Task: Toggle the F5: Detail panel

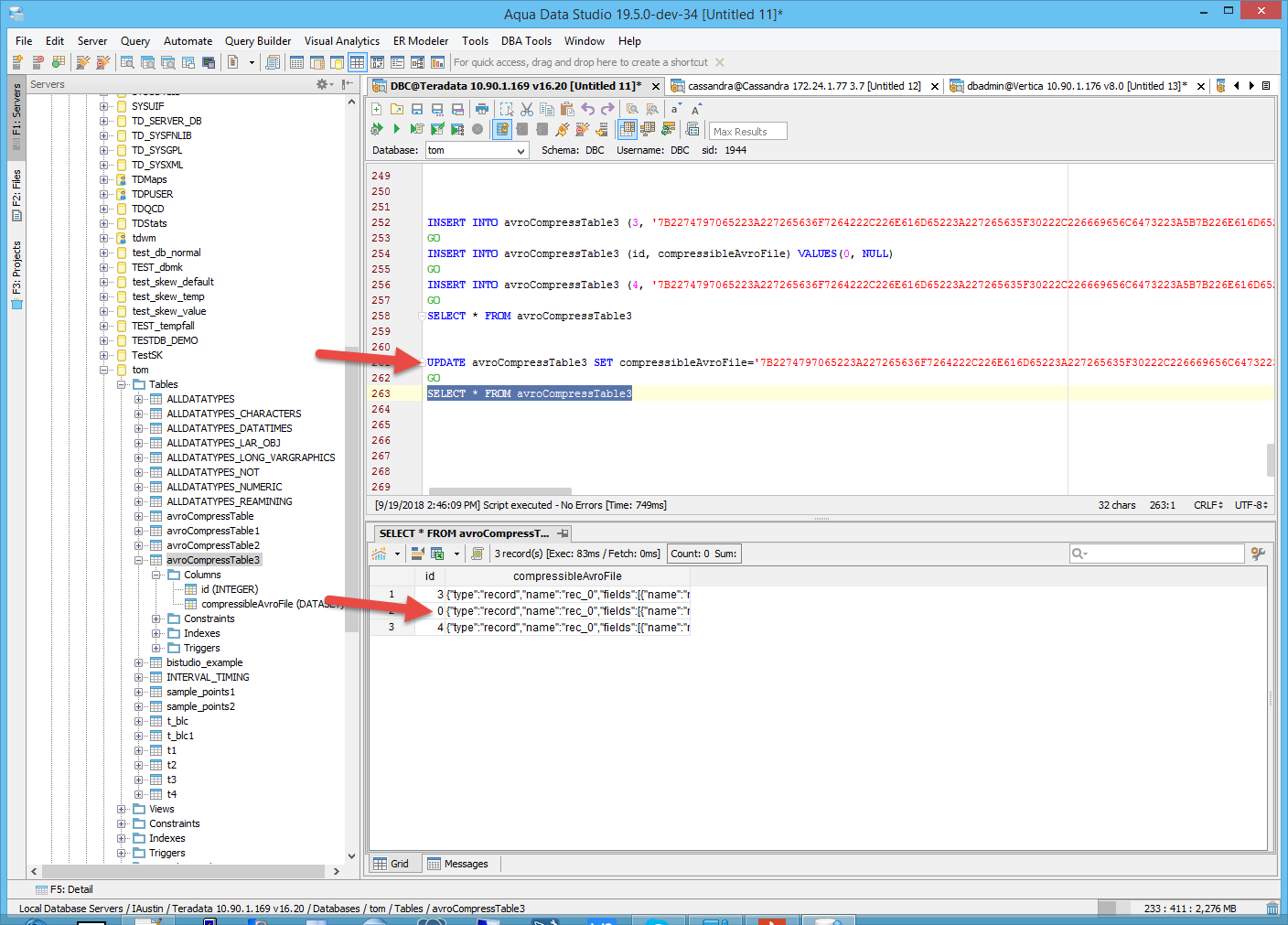Action: pyautogui.click(x=64, y=889)
